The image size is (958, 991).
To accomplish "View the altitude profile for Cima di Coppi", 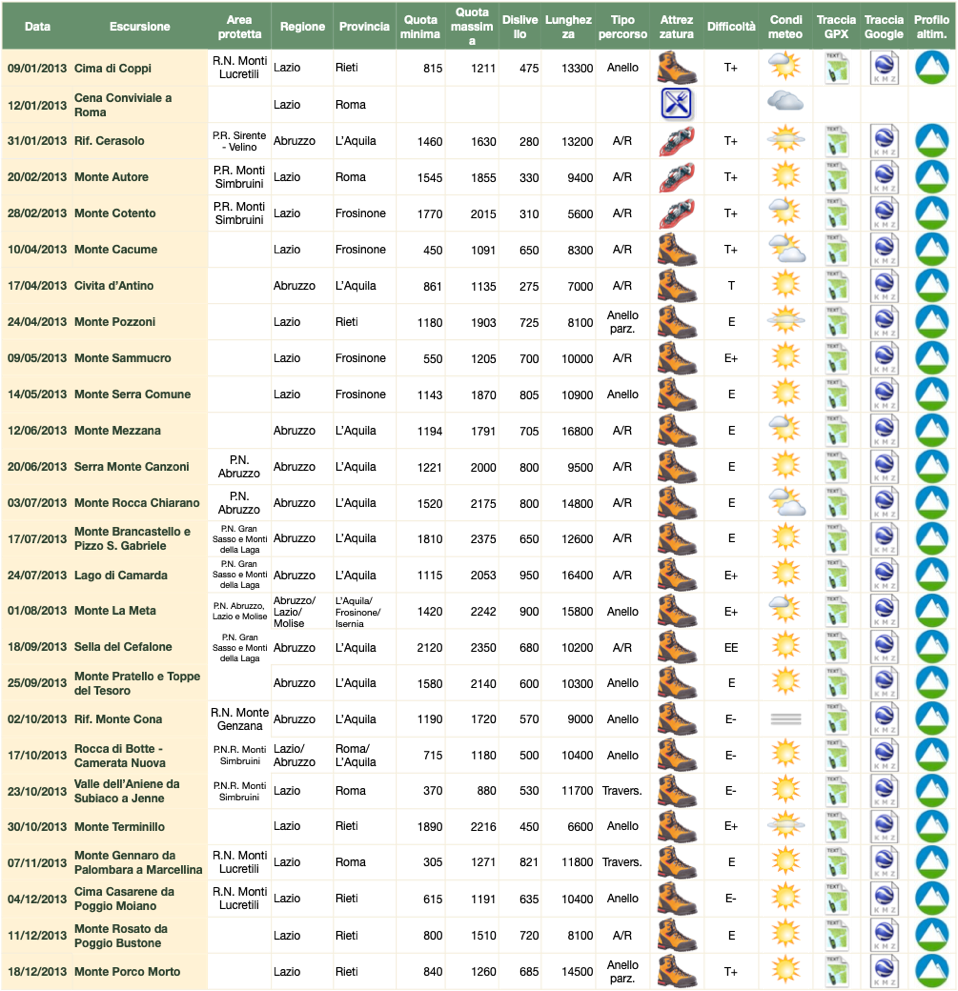I will click(x=931, y=68).
